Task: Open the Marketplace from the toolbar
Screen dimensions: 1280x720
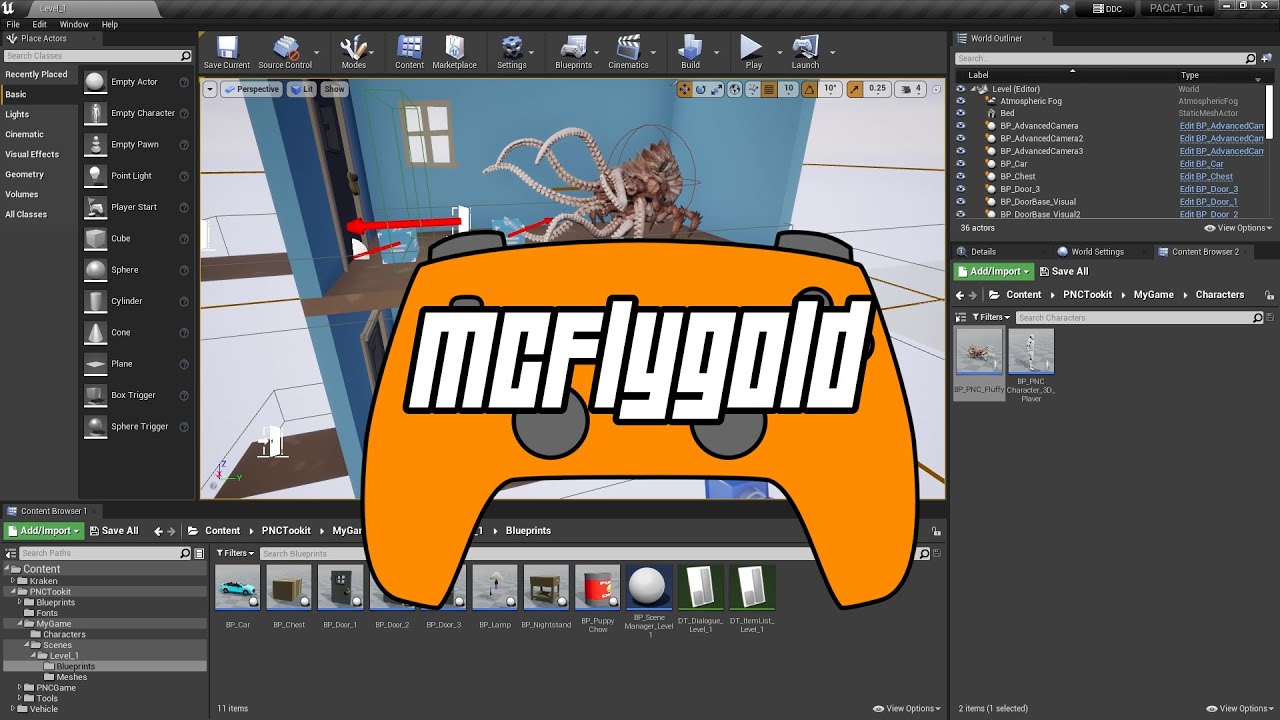Action: 454,52
